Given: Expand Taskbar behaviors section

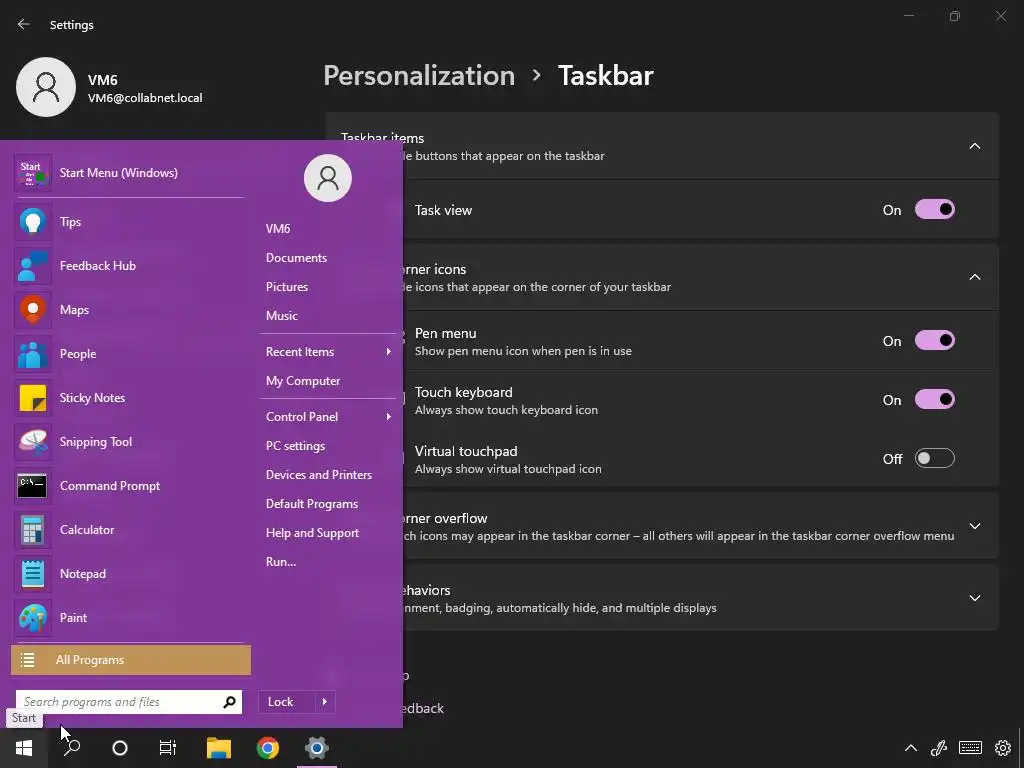Looking at the screenshot, I should (974, 598).
